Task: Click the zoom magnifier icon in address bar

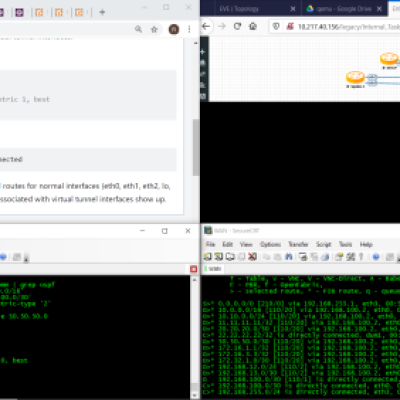Action: click(x=138, y=29)
